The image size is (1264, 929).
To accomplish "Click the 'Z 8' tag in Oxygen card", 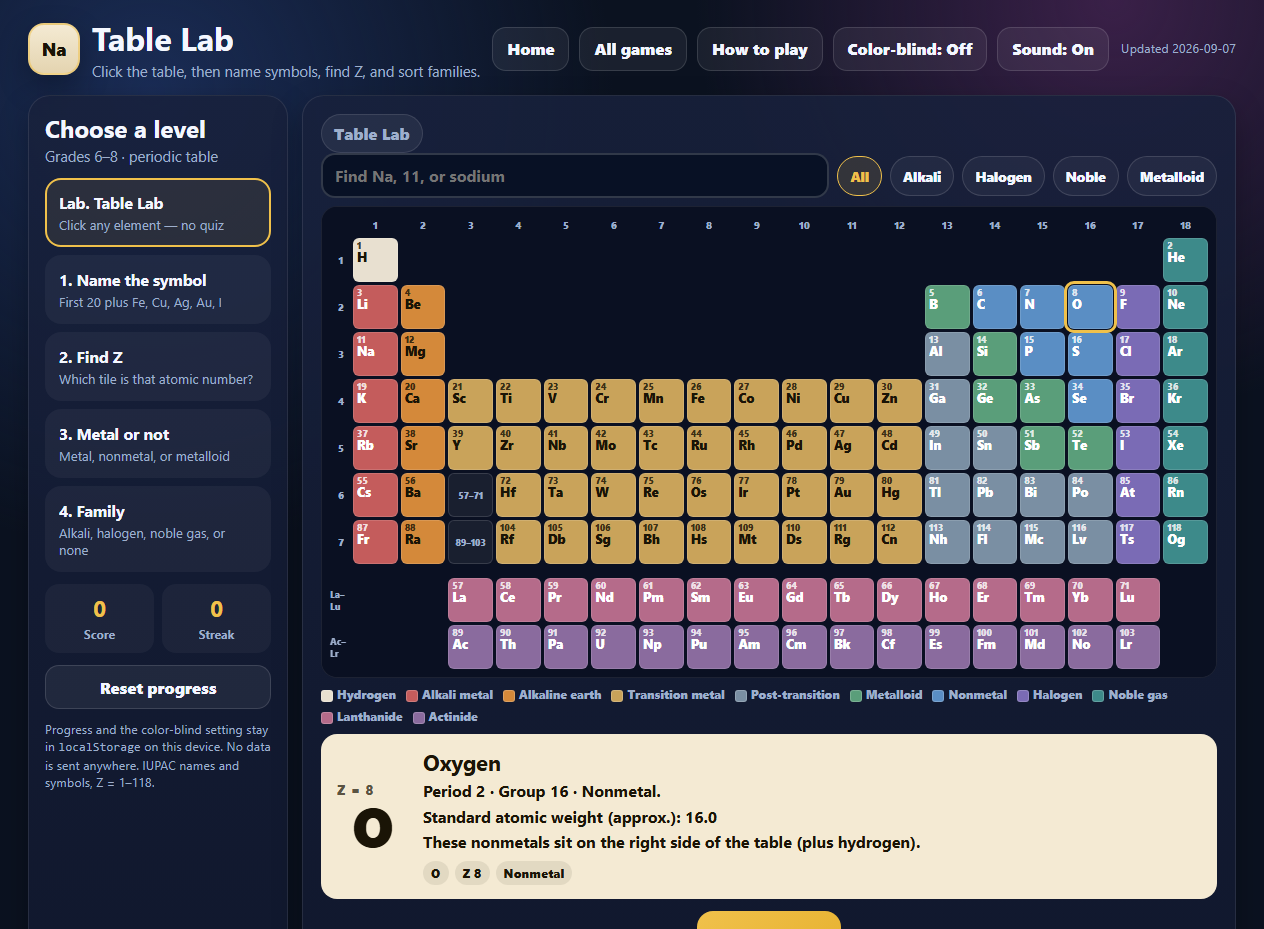I will [x=472, y=873].
